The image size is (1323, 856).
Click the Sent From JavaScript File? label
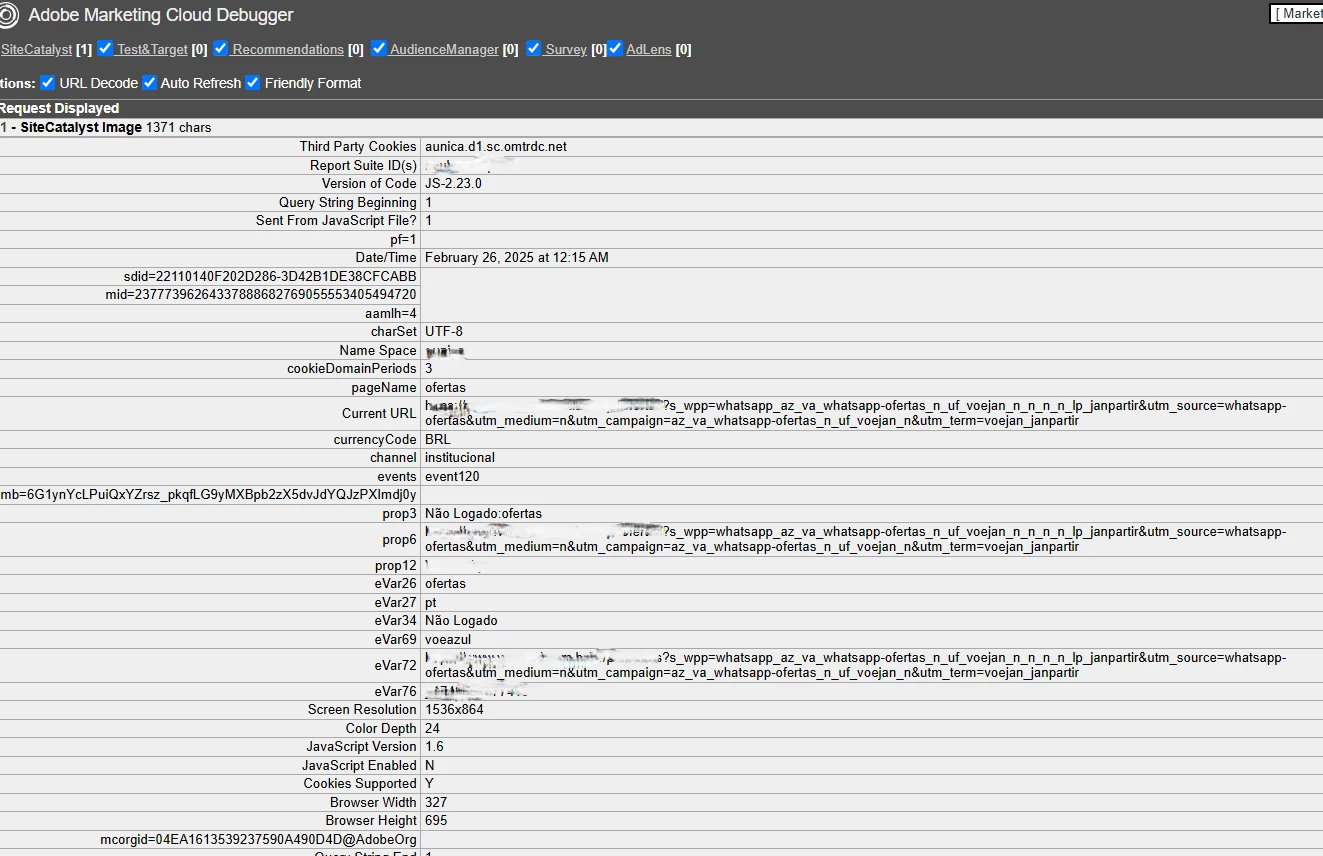click(336, 220)
